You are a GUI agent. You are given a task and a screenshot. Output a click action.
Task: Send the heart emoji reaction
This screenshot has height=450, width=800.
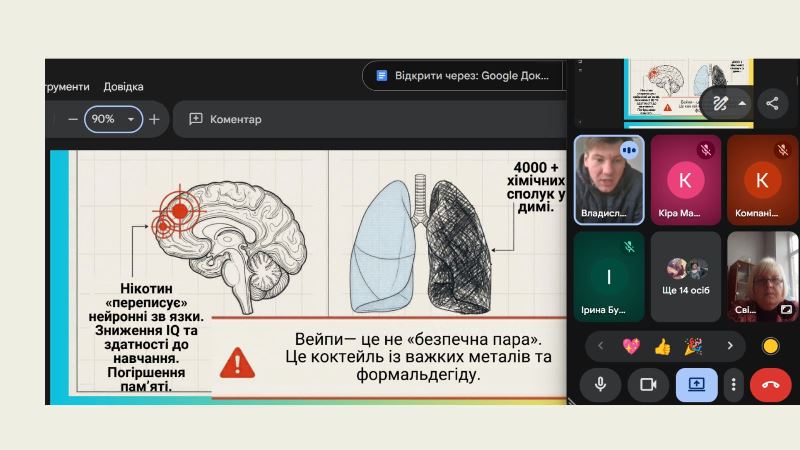(631, 346)
